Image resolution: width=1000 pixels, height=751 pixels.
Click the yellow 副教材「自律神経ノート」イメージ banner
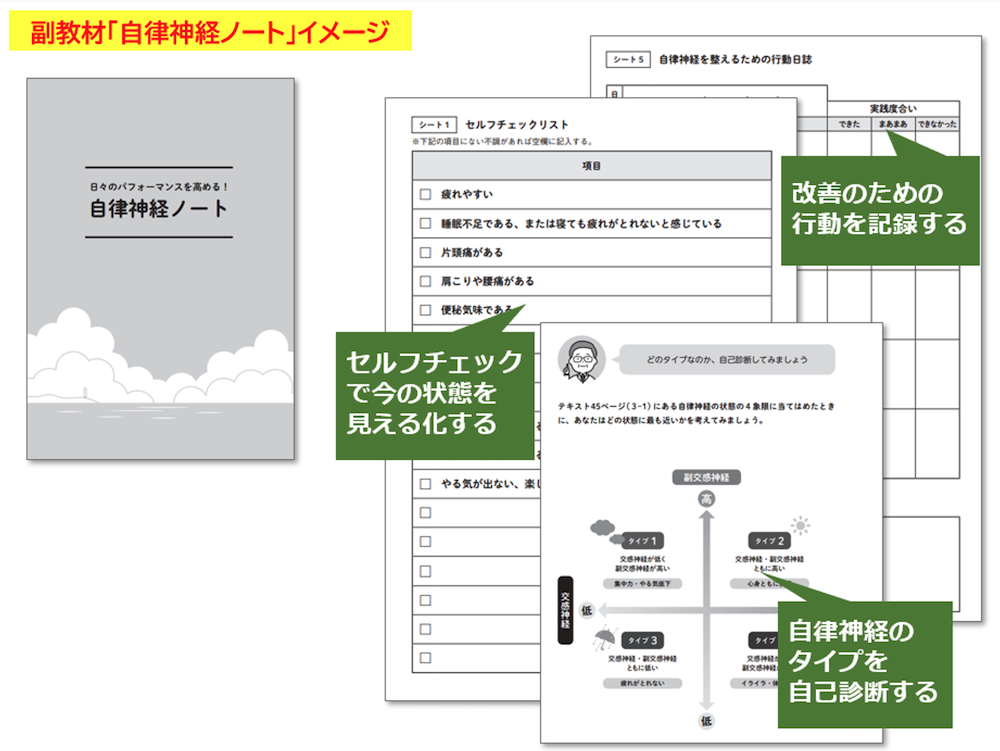[x=210, y=31]
